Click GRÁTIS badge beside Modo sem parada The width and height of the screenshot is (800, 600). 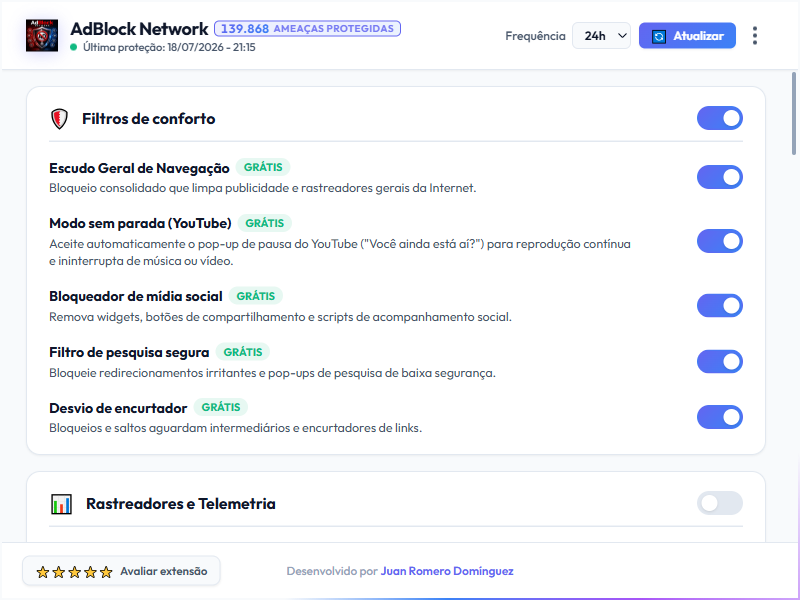264,223
